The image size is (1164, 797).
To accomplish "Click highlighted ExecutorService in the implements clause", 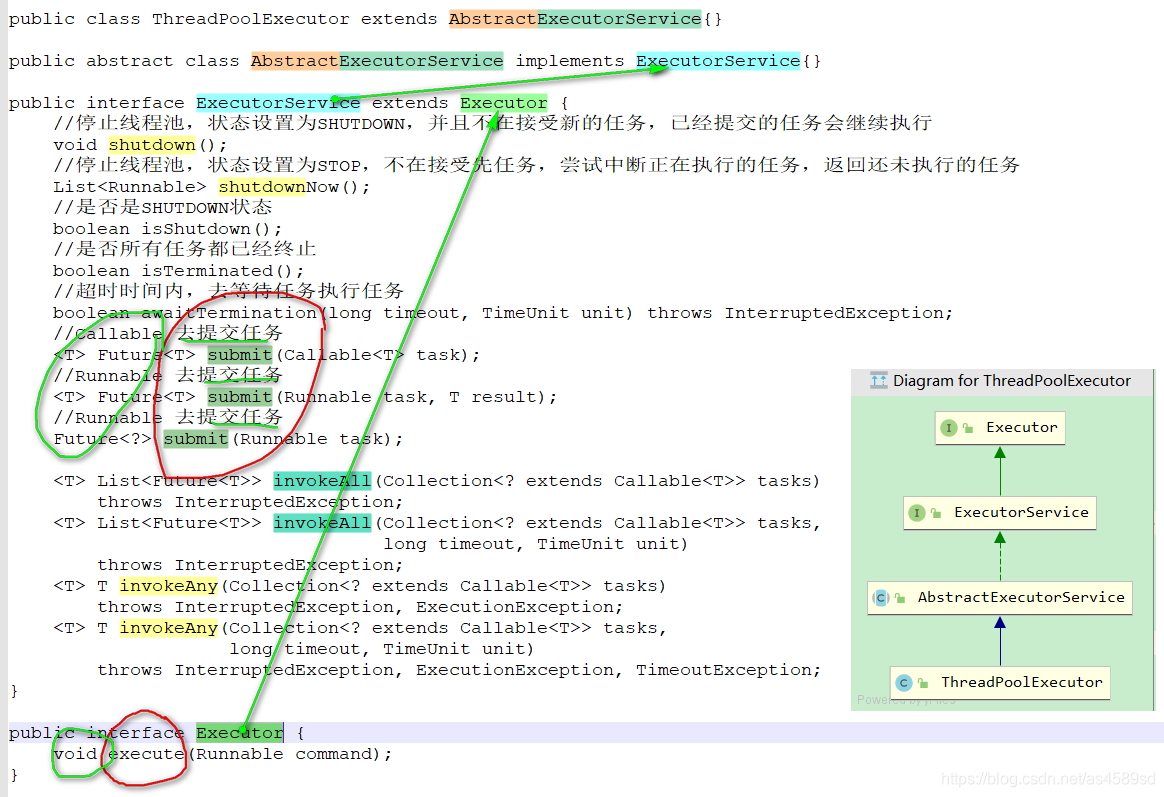I will point(717,60).
